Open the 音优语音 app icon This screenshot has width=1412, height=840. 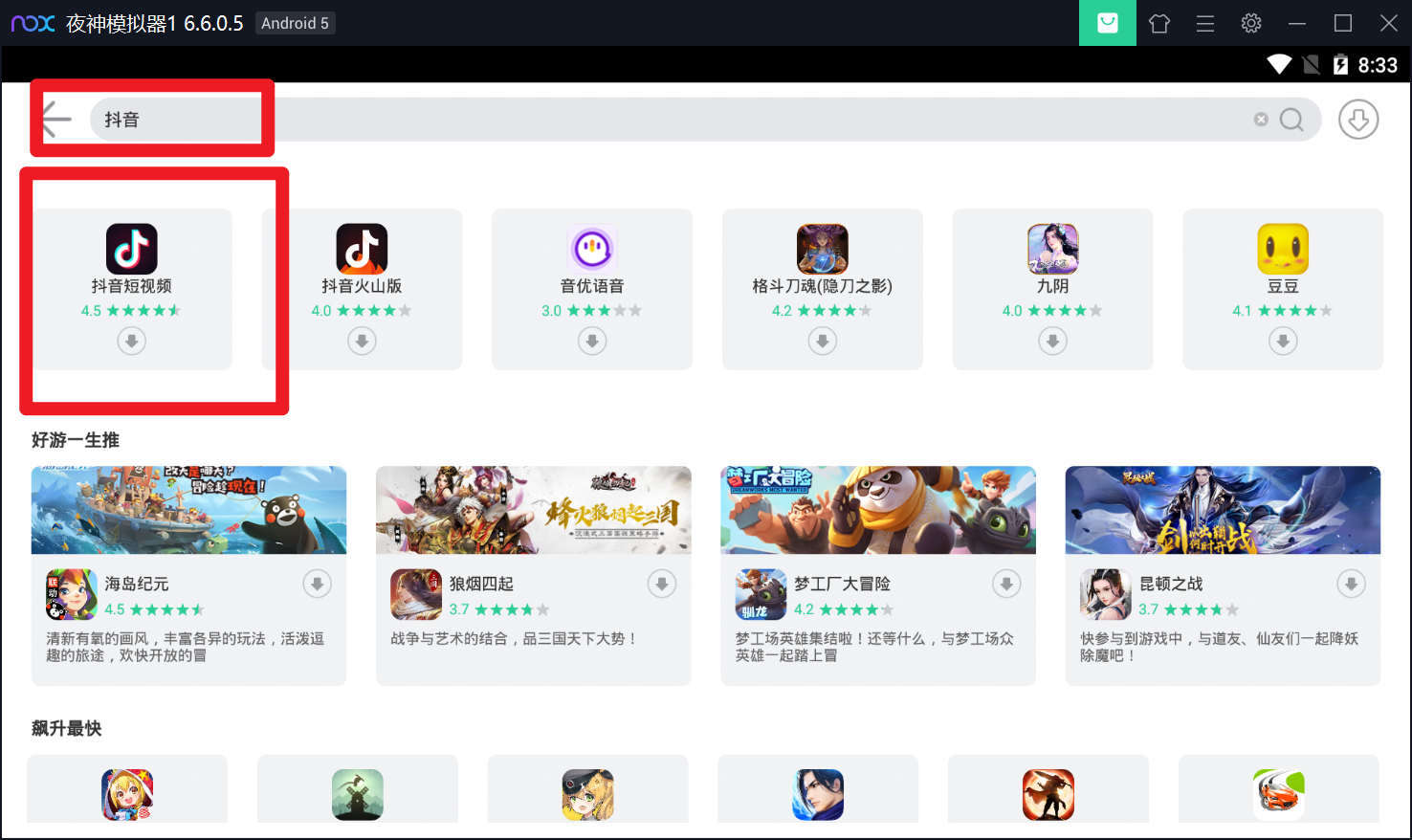tap(592, 249)
